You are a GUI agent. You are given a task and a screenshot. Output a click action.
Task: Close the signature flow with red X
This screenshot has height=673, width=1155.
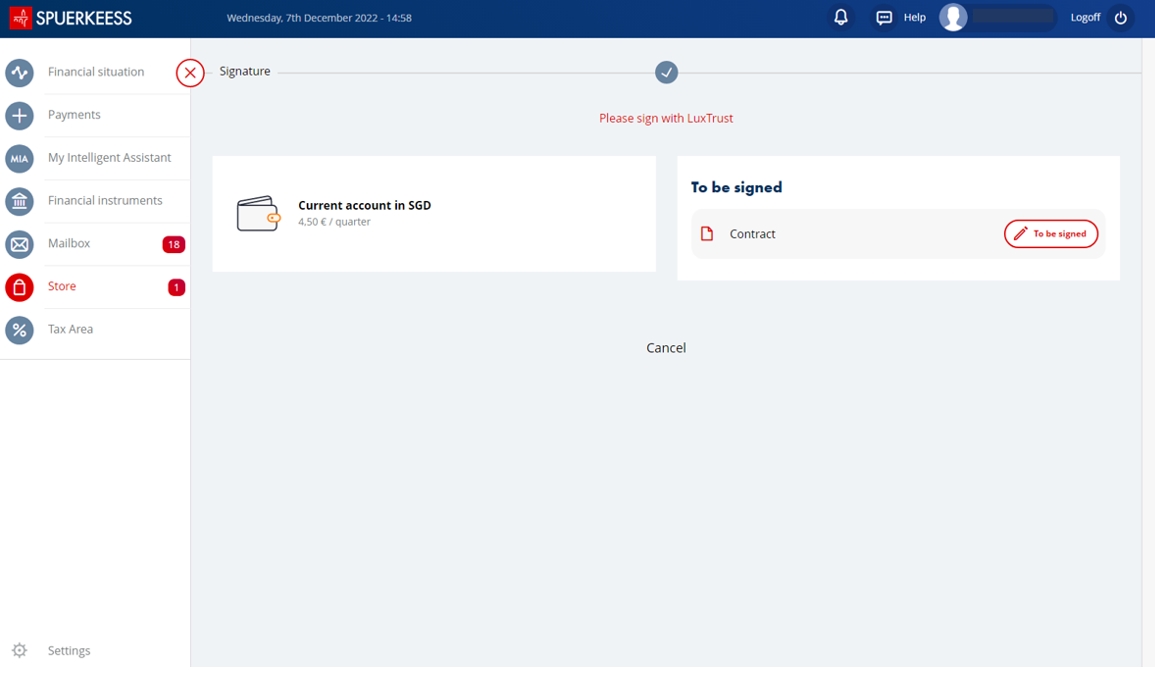(x=190, y=73)
